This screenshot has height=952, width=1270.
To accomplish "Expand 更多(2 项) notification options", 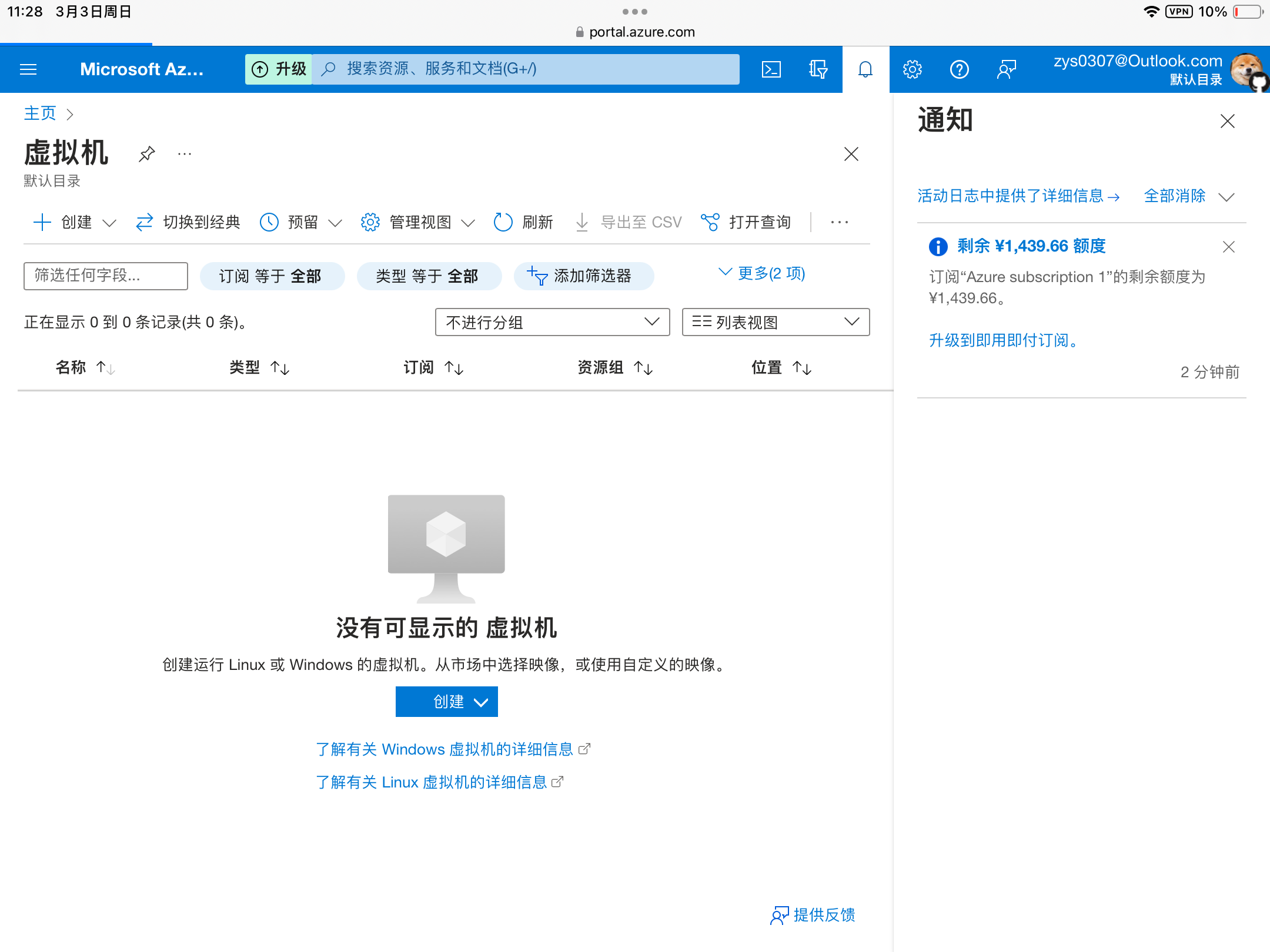I will click(761, 273).
